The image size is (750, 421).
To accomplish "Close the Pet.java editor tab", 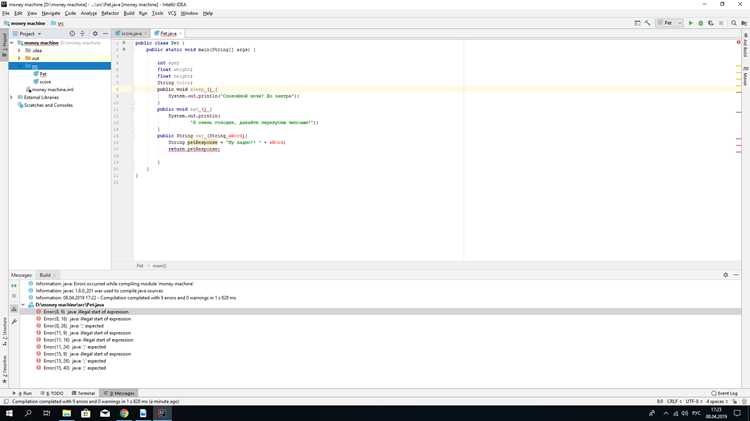I will 180,34.
